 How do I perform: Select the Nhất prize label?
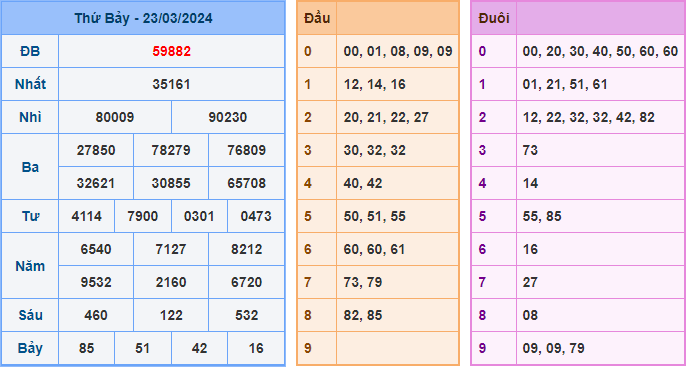[30, 85]
